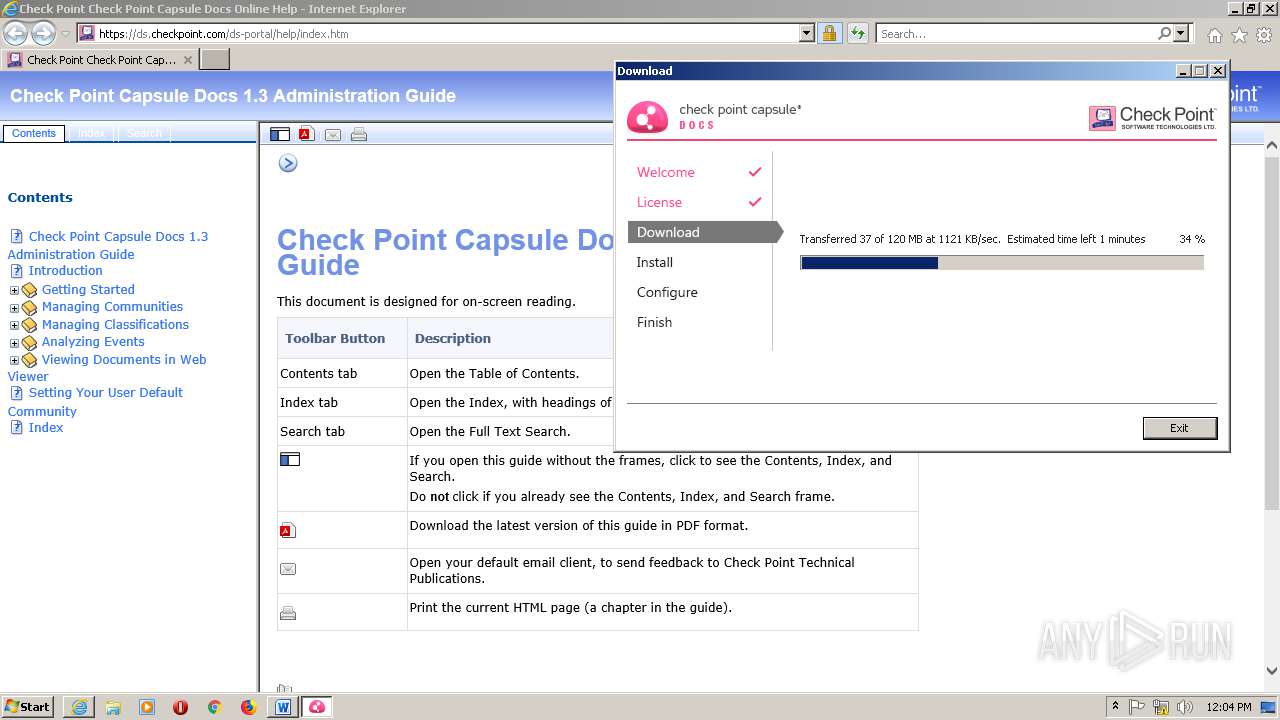
Task: Open the IE Favorites star icon
Action: coord(1239,35)
